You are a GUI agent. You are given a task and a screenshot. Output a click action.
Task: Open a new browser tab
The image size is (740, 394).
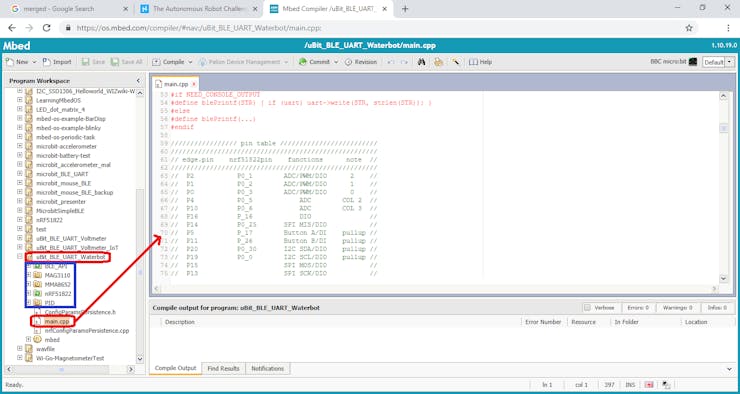[x=405, y=8]
